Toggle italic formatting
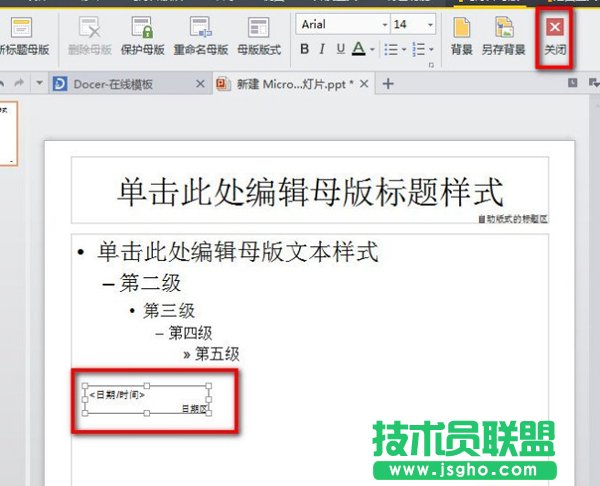 tap(322, 48)
